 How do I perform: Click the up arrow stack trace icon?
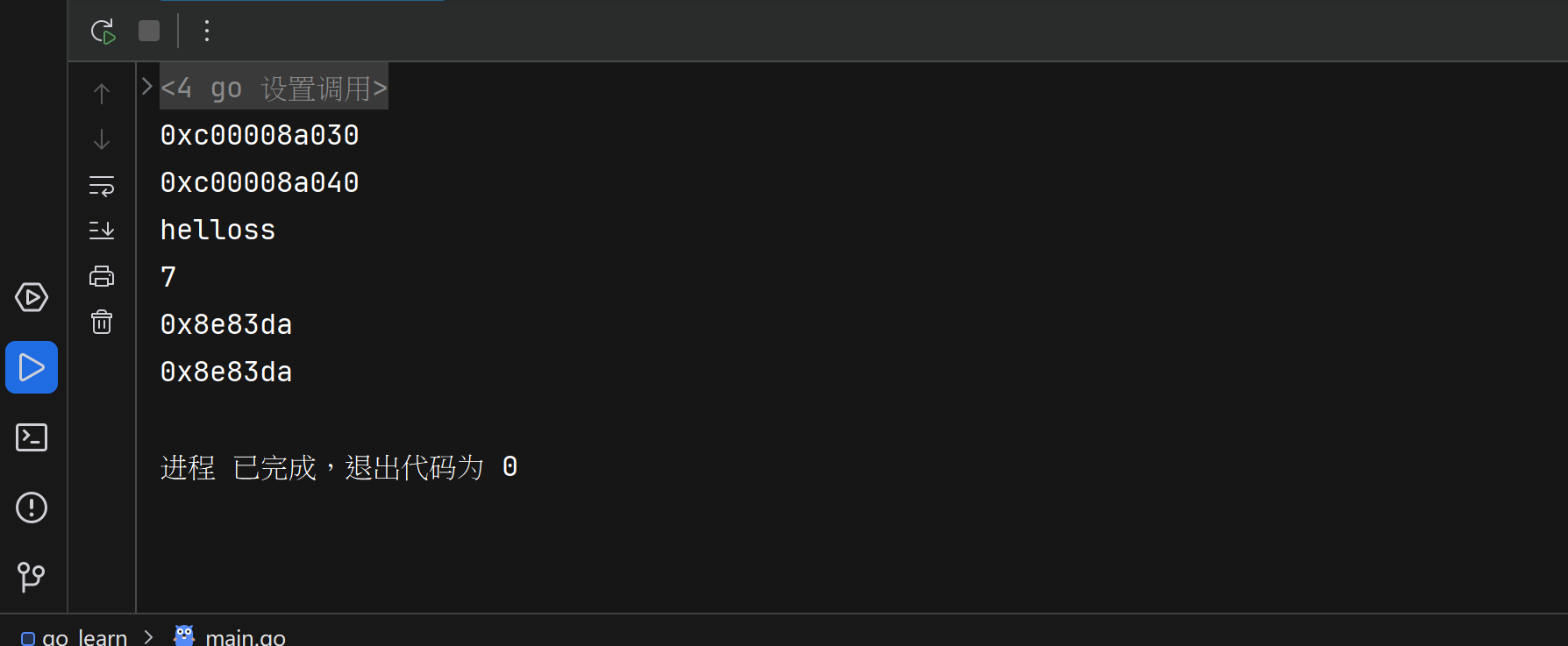(x=102, y=93)
